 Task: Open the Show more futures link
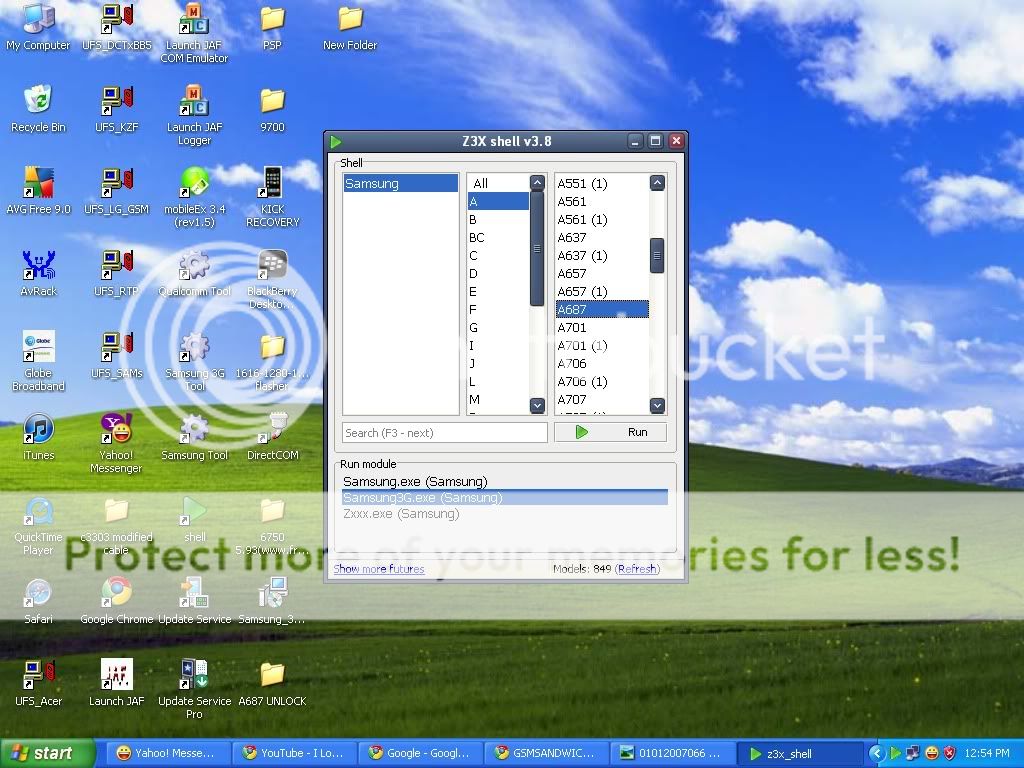379,569
